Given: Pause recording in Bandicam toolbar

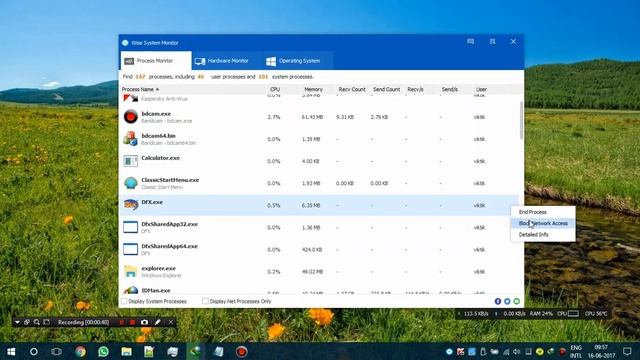Looking at the screenshot, I should [122, 322].
